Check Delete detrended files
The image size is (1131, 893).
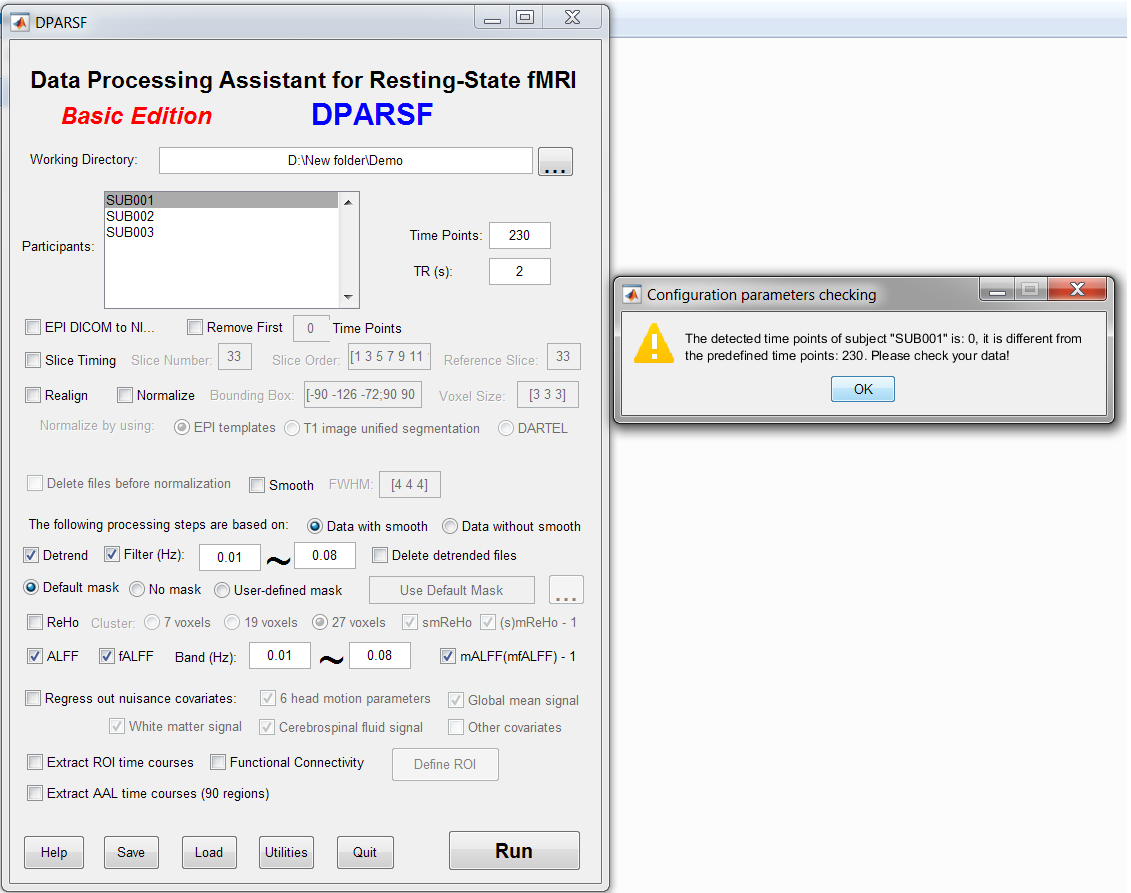[x=380, y=555]
